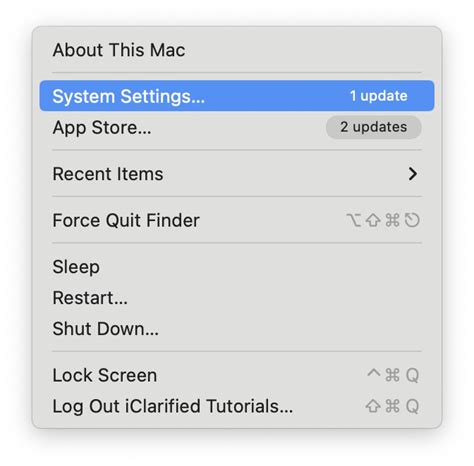
Task: Click Option key glyph in Force Quit shortcut
Action: click(x=354, y=220)
